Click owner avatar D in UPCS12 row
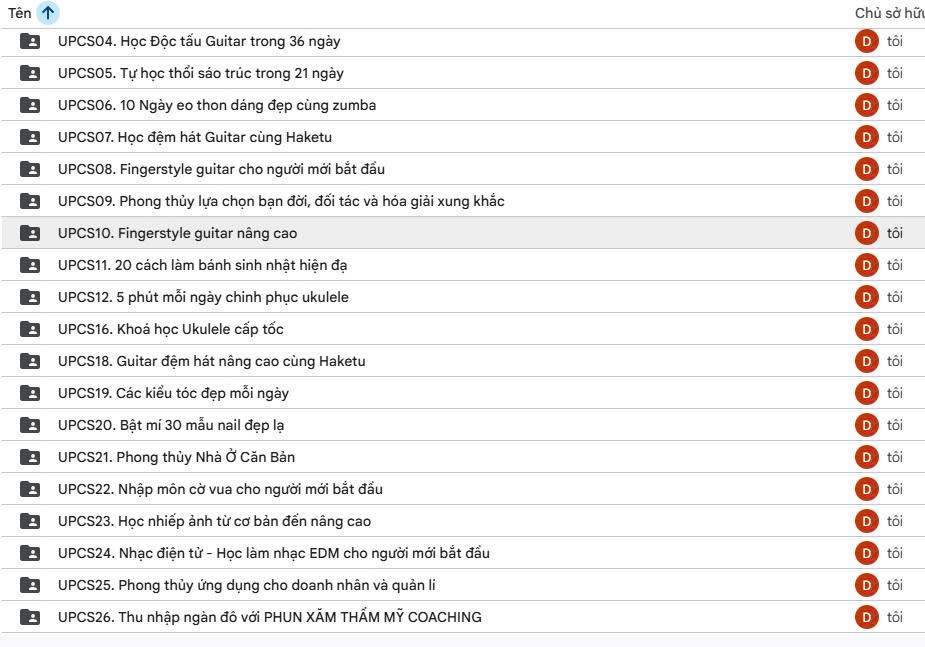The height and width of the screenshot is (647, 925). click(867, 297)
